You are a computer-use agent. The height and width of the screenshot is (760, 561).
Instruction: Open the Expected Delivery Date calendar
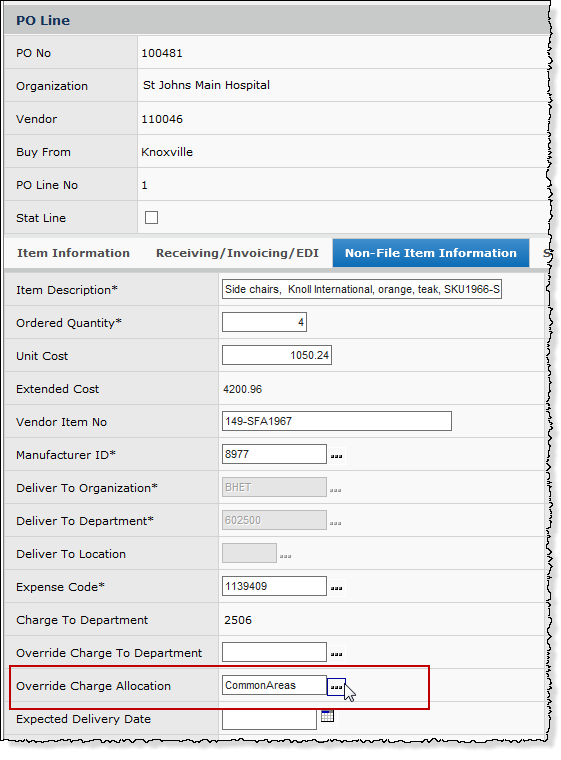tap(327, 716)
